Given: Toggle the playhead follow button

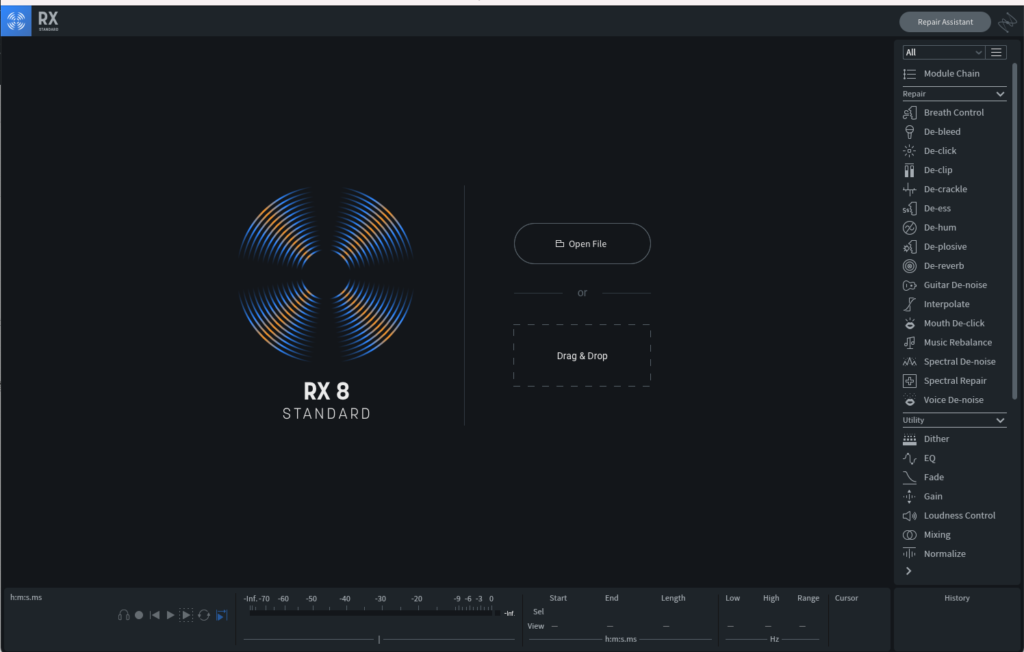Looking at the screenshot, I should point(221,615).
